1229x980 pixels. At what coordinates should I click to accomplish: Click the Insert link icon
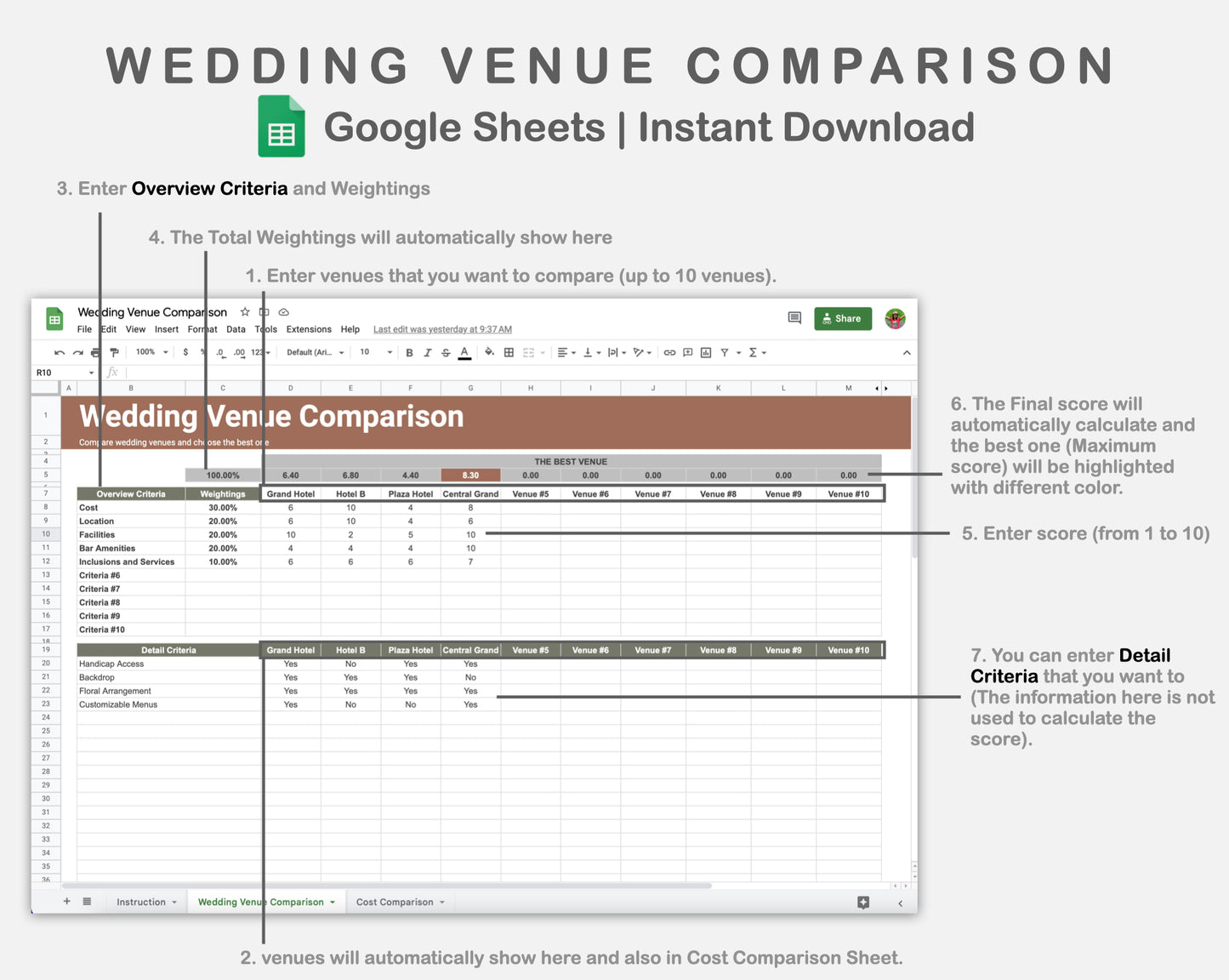pyautogui.click(x=668, y=352)
